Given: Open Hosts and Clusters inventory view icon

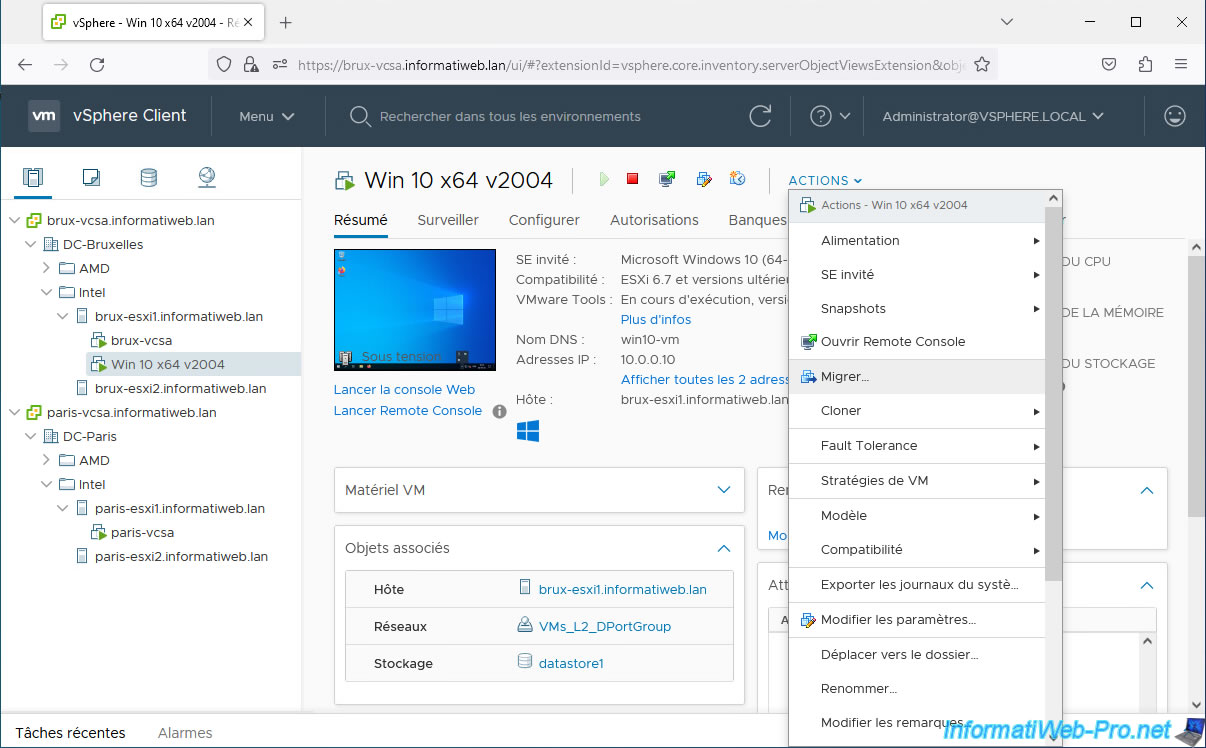Looking at the screenshot, I should [33, 178].
